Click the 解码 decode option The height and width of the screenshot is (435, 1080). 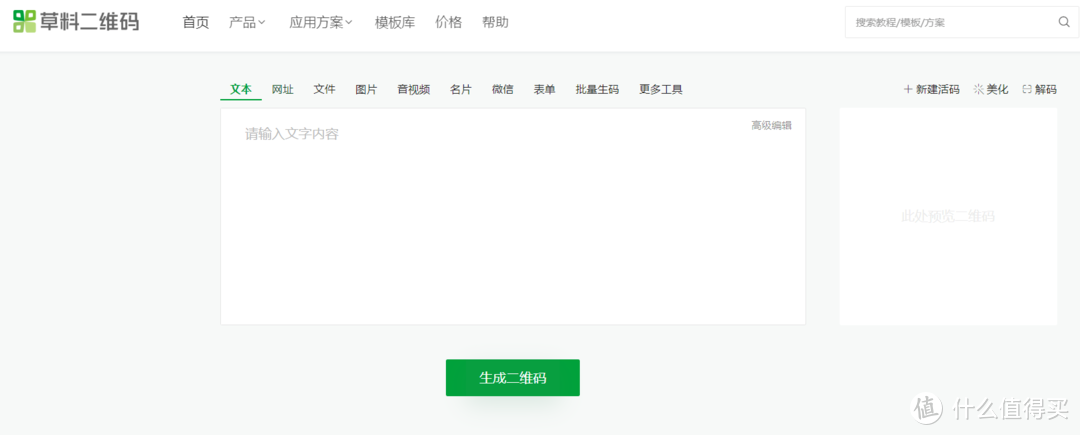(1039, 89)
